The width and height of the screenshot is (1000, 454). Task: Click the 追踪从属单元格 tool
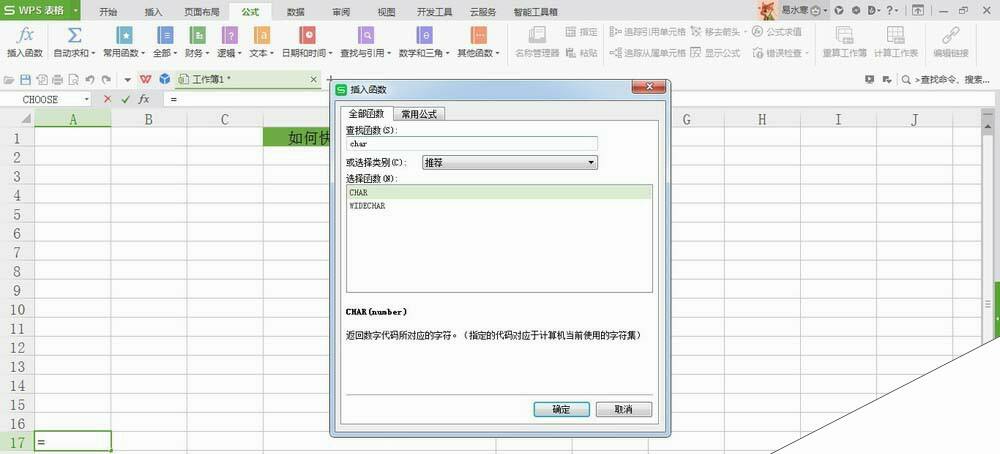coord(647,53)
